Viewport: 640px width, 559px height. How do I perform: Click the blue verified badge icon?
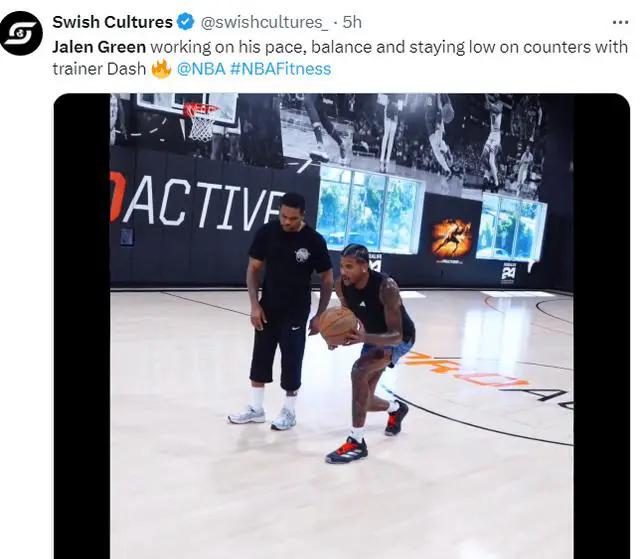186,22
